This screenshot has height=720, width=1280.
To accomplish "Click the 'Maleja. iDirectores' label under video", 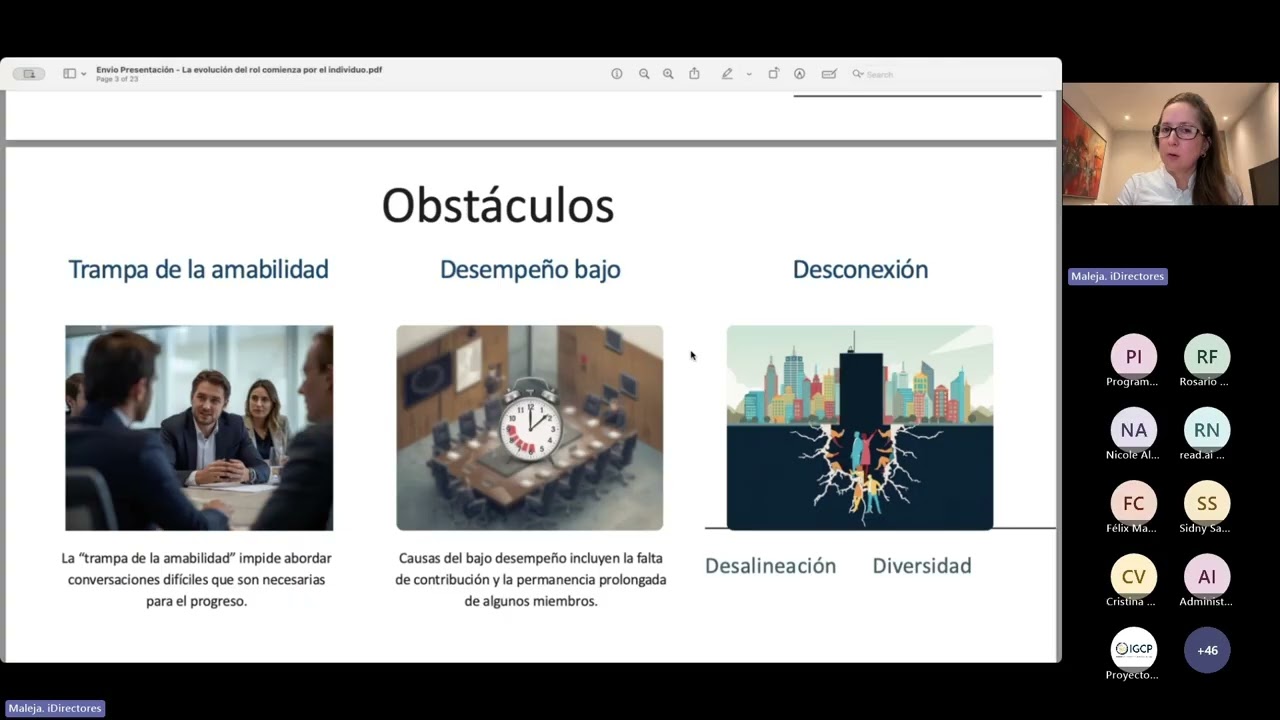I will (1118, 276).
